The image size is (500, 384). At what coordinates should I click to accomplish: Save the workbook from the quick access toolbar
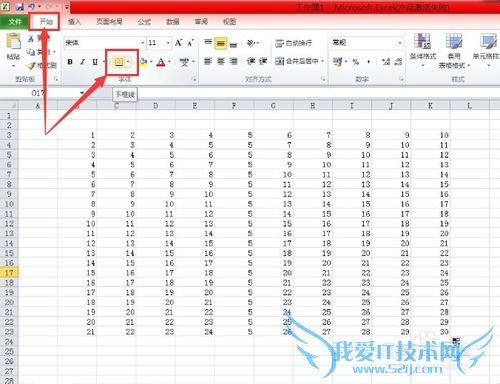point(19,6)
